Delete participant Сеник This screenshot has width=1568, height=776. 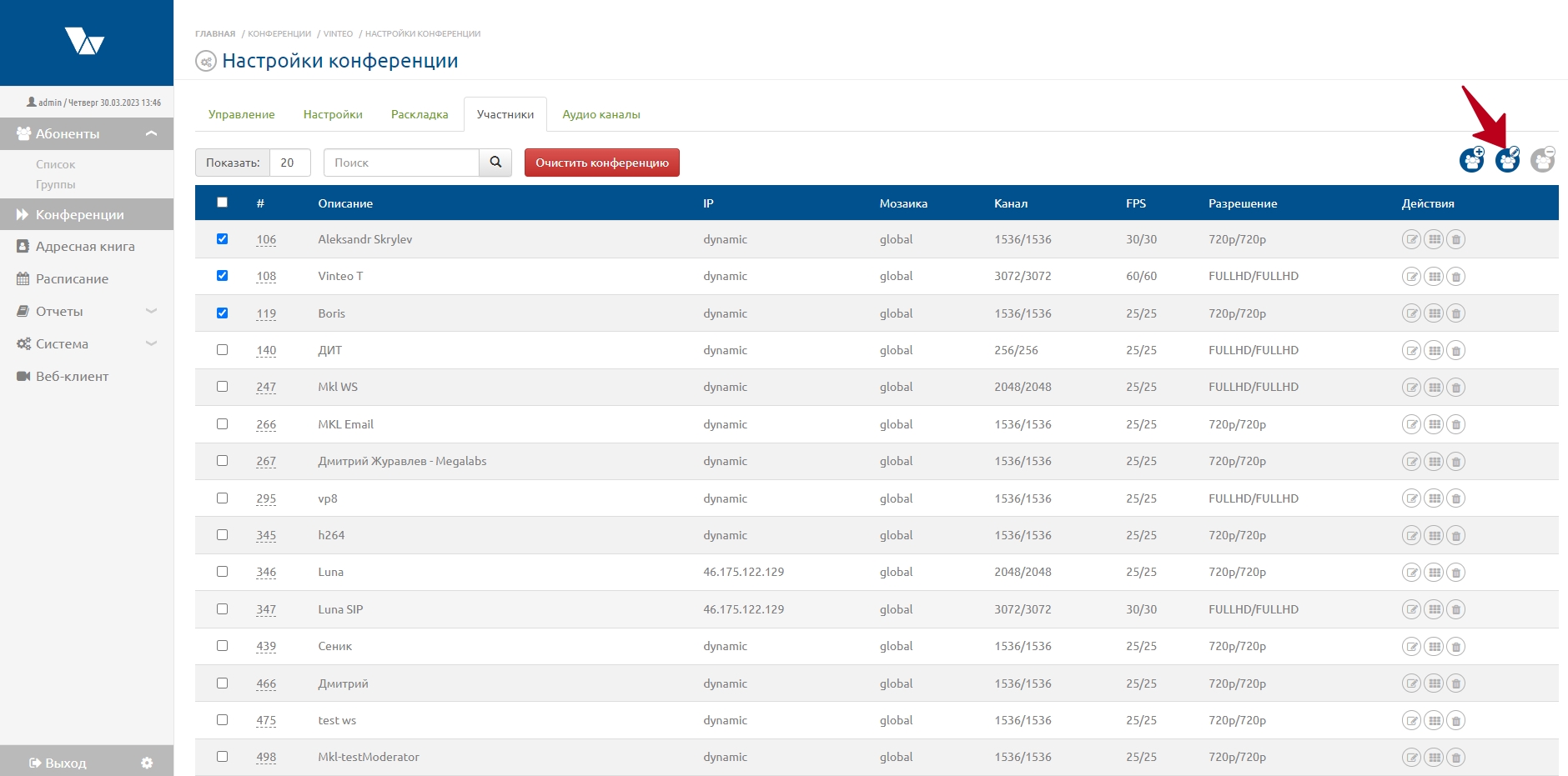click(1456, 646)
